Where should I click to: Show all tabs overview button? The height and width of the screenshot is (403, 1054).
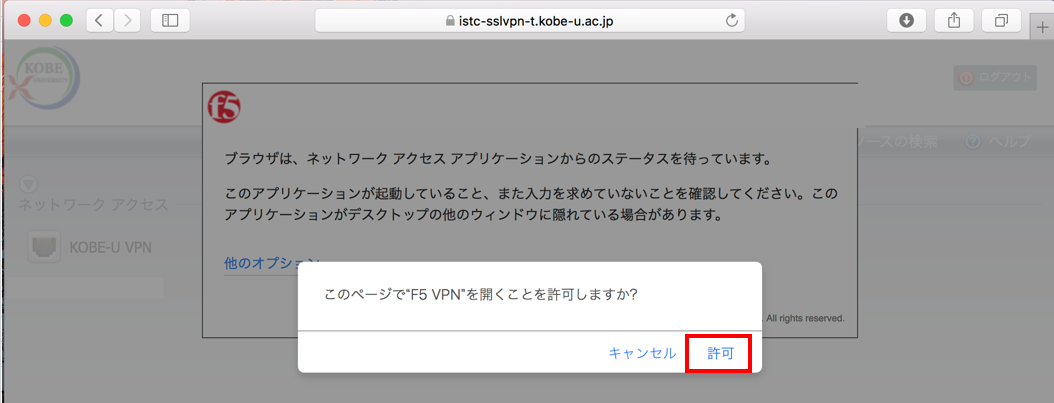pos(1002,20)
